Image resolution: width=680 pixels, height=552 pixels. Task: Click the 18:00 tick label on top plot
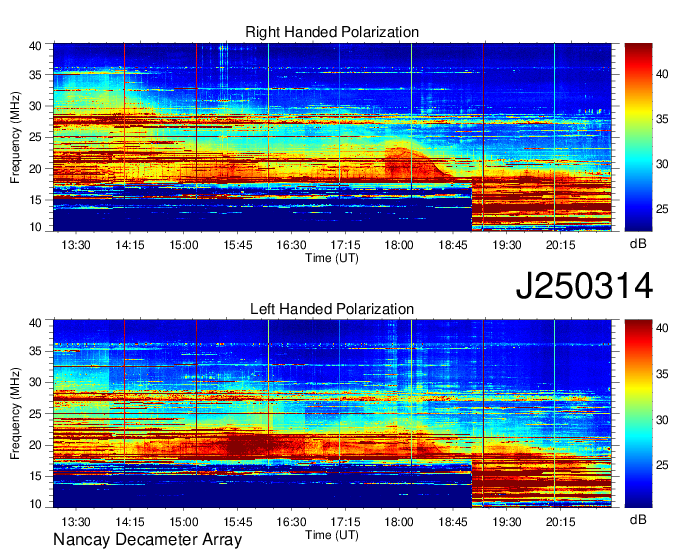399,245
